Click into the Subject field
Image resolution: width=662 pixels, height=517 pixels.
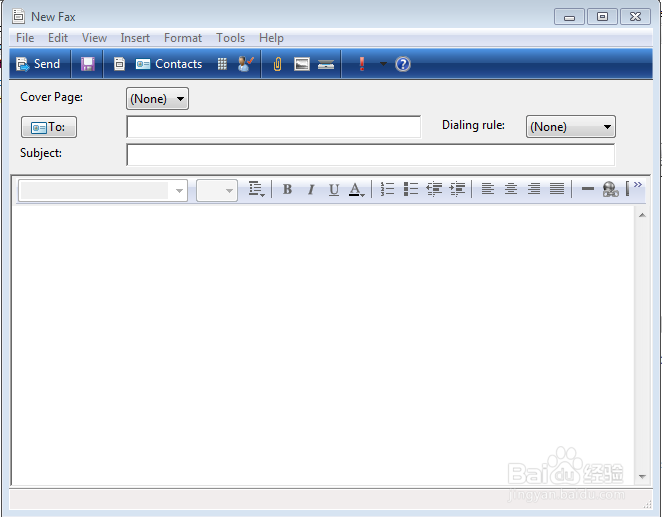pyautogui.click(x=370, y=155)
